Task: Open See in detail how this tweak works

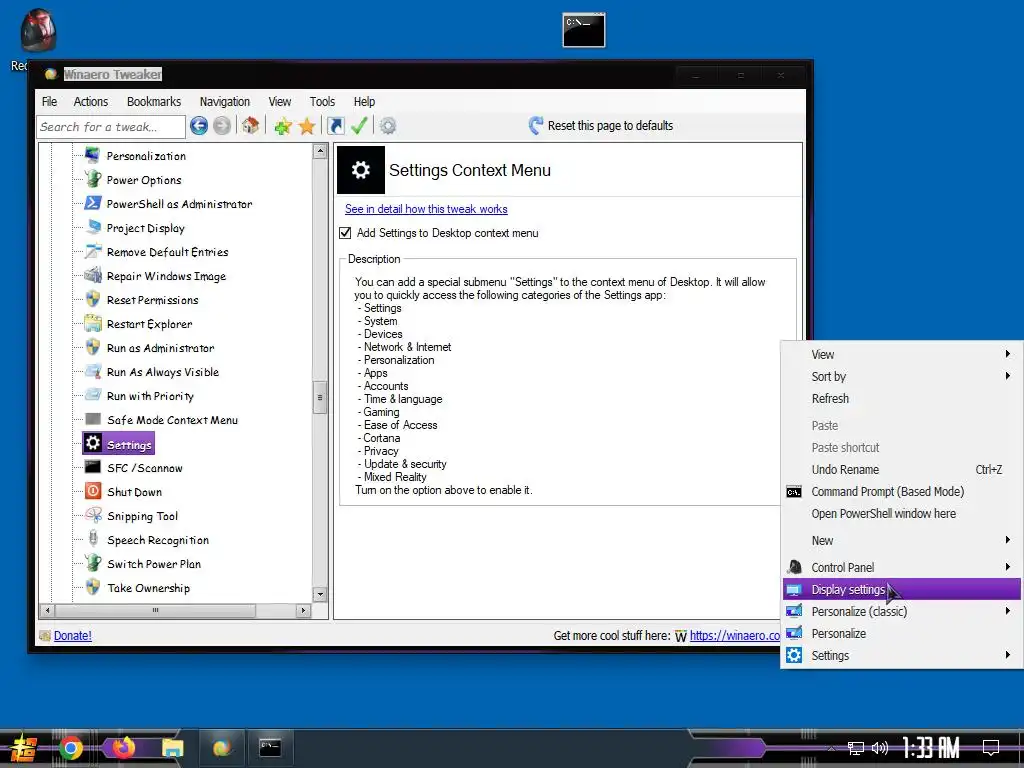Action: (x=426, y=209)
